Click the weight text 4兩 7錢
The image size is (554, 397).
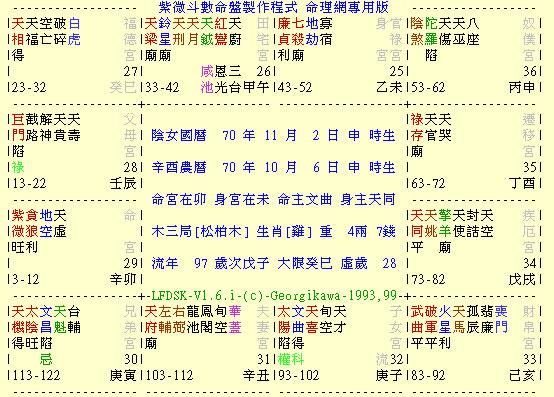tap(371, 232)
